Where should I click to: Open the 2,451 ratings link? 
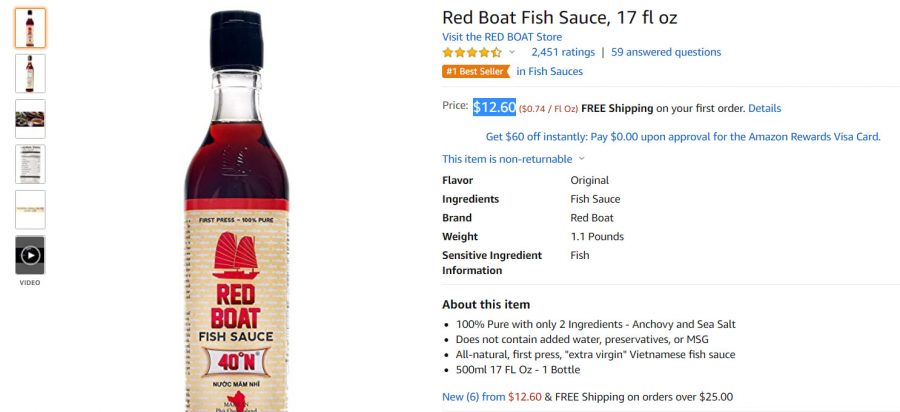(562, 52)
